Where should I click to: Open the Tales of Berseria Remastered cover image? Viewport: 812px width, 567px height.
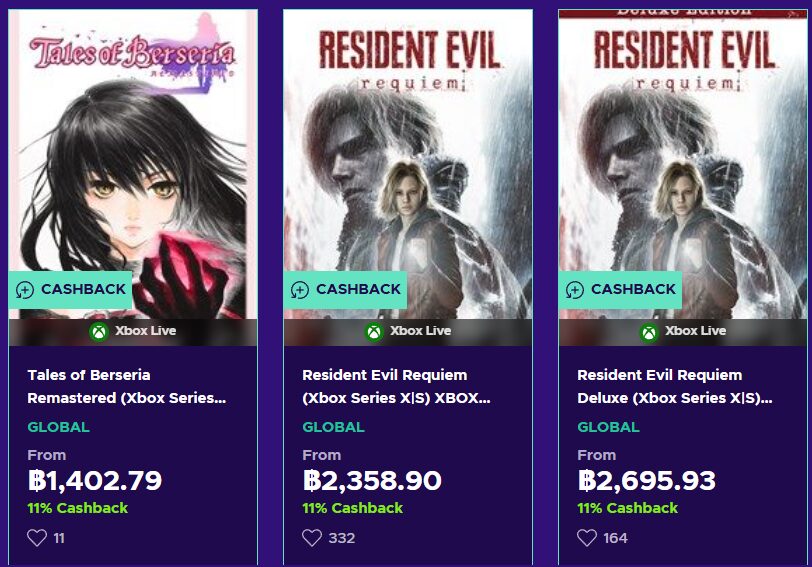(133, 150)
